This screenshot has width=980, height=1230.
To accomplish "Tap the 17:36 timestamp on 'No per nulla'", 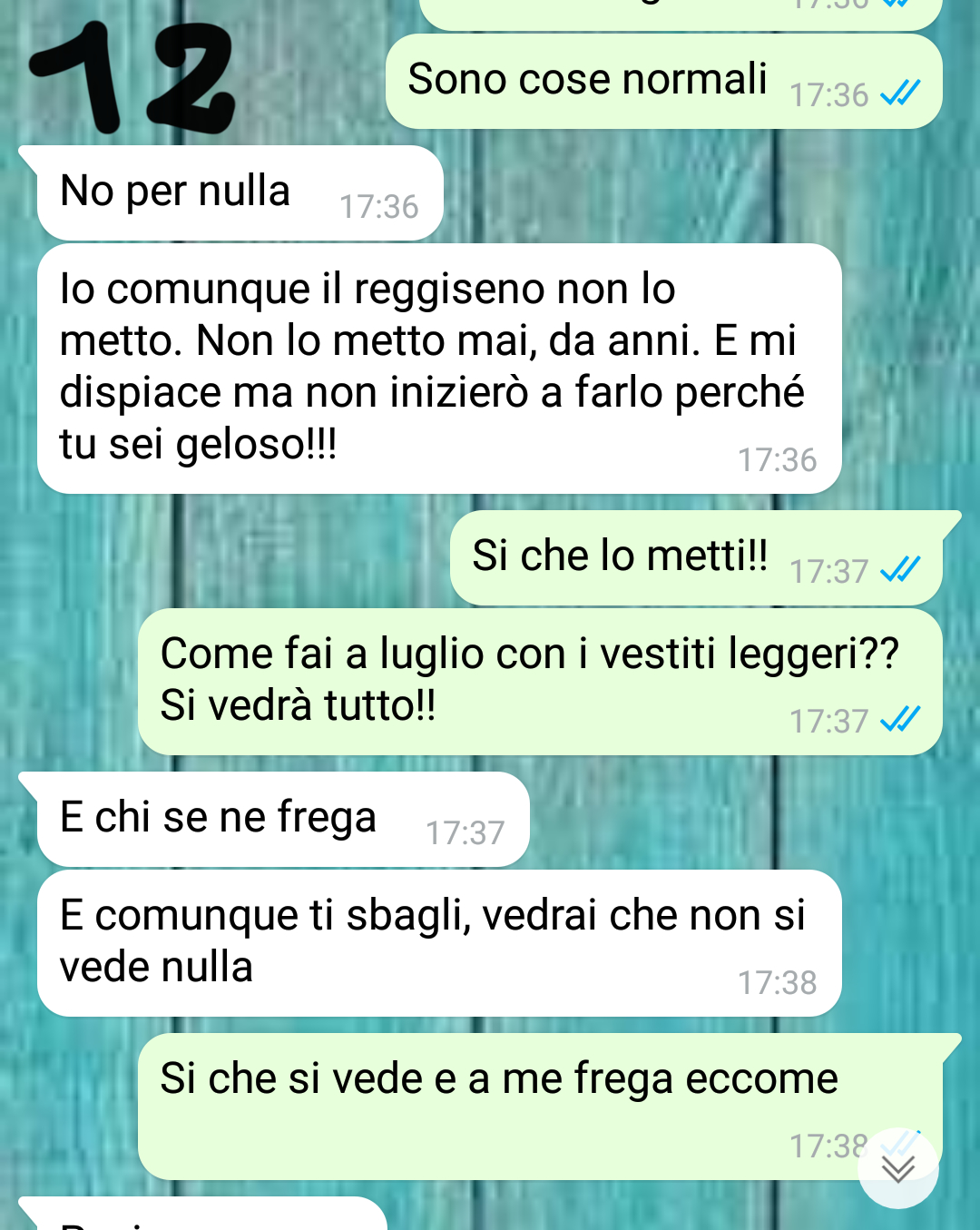I will 378,207.
